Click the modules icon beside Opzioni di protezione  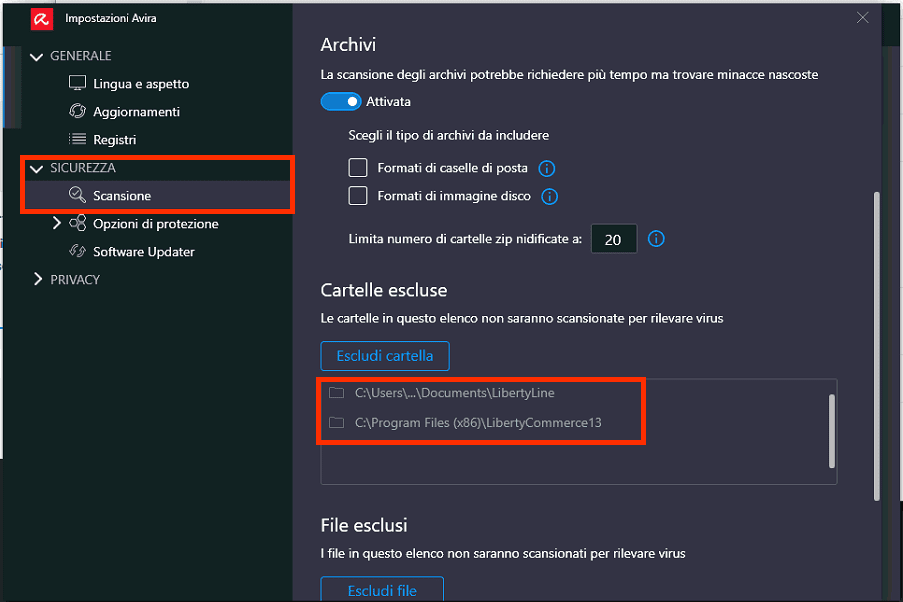click(77, 223)
